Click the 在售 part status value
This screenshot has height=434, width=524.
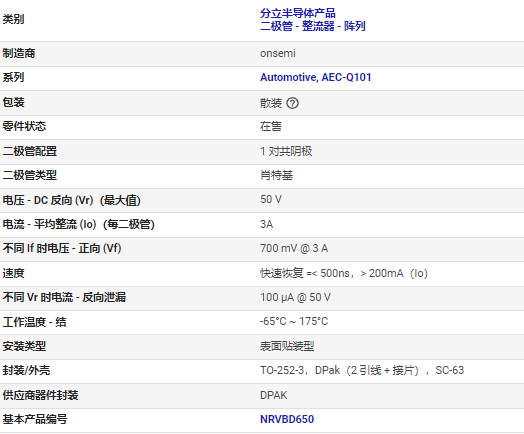[271, 126]
